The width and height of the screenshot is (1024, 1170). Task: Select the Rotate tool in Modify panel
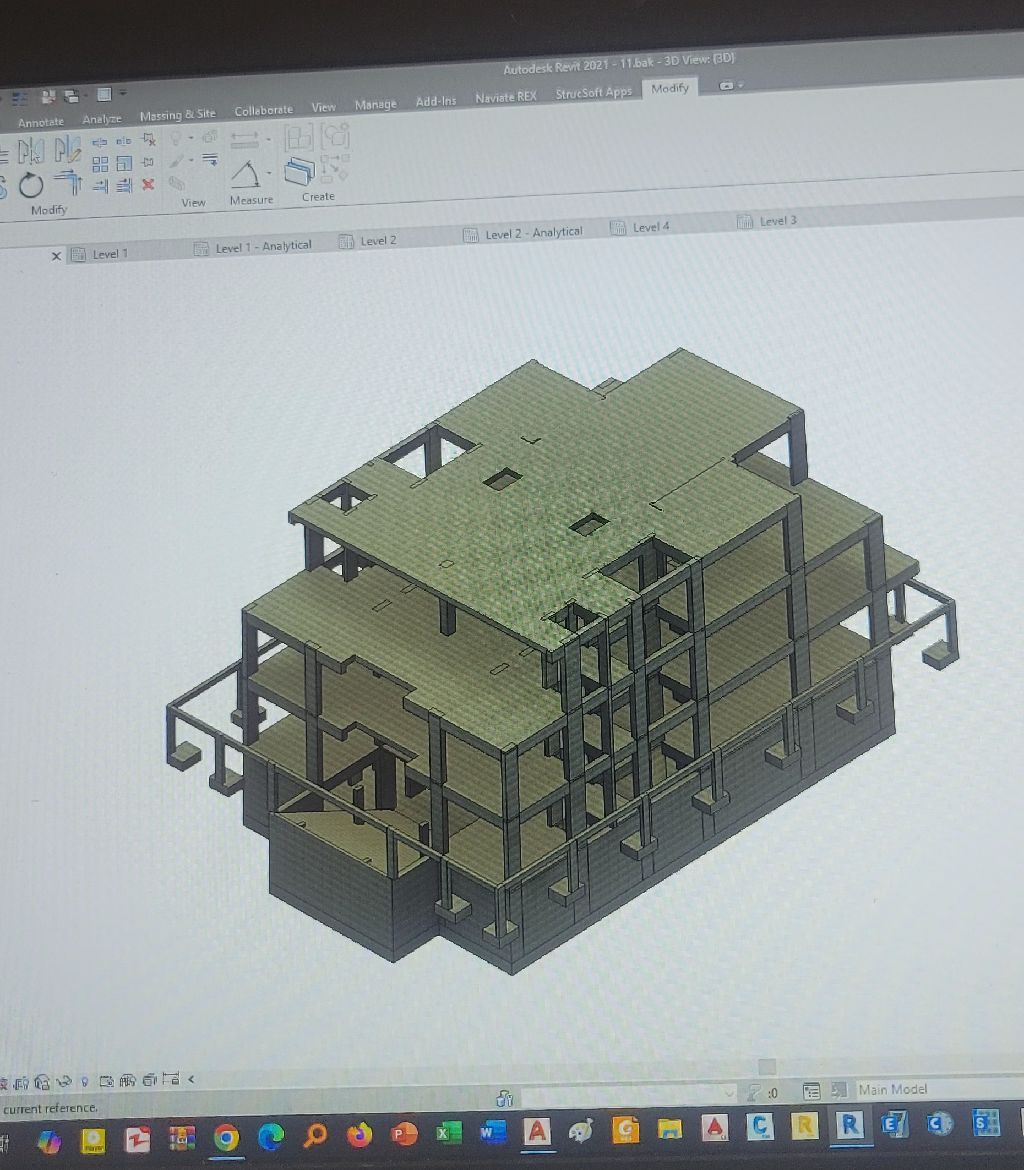(31, 186)
